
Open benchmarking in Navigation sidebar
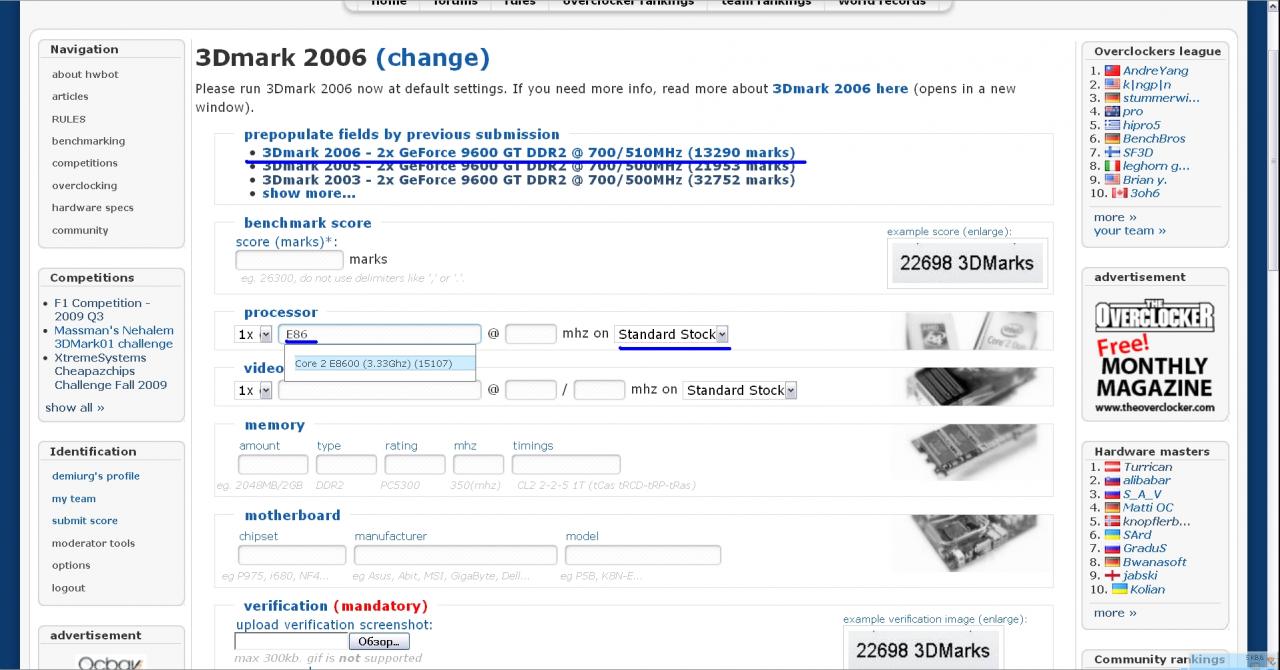click(88, 141)
